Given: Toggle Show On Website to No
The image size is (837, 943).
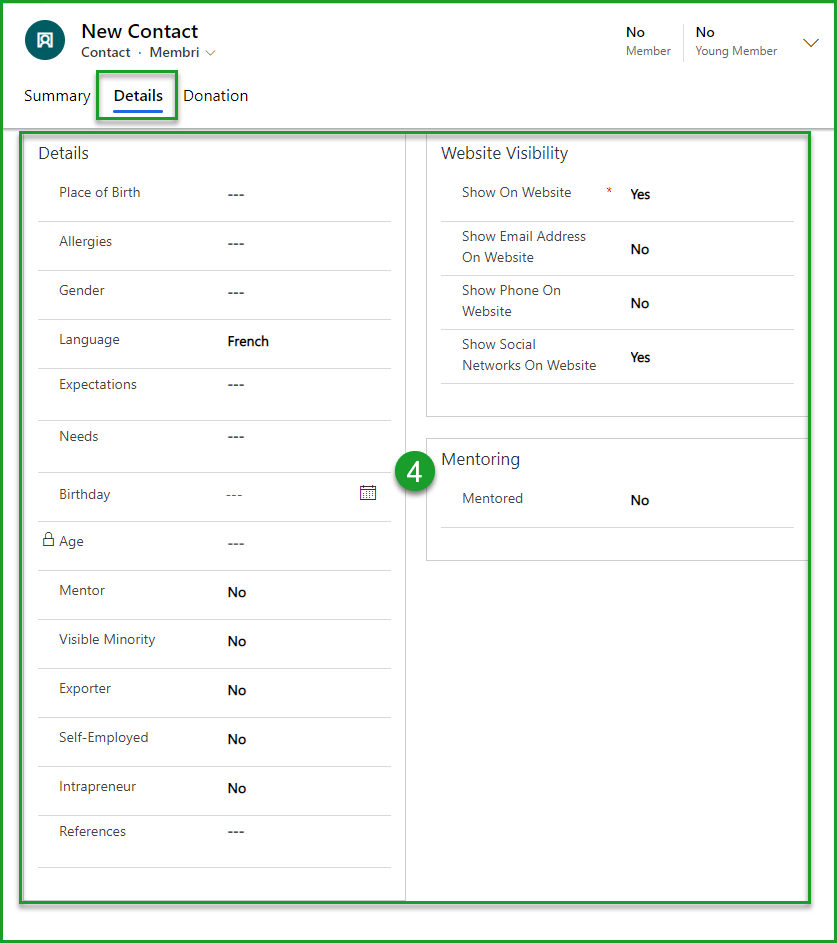Looking at the screenshot, I should 640,195.
